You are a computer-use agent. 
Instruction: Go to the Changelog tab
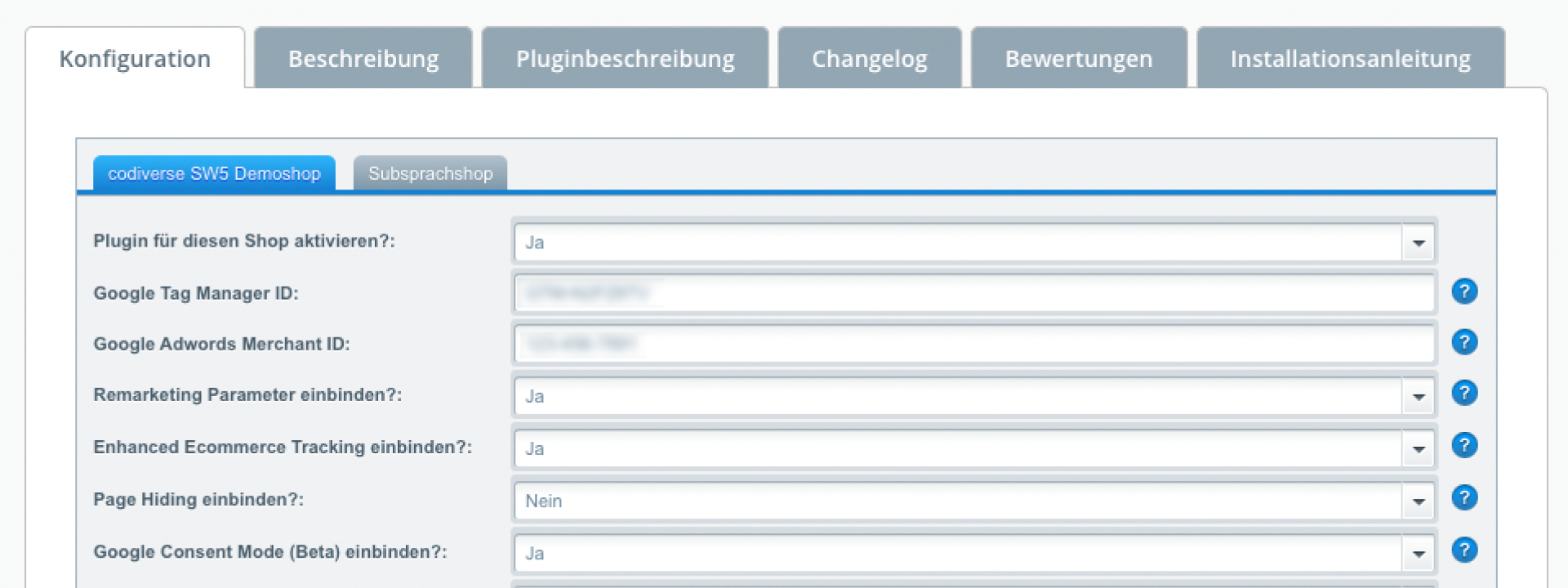[870, 58]
